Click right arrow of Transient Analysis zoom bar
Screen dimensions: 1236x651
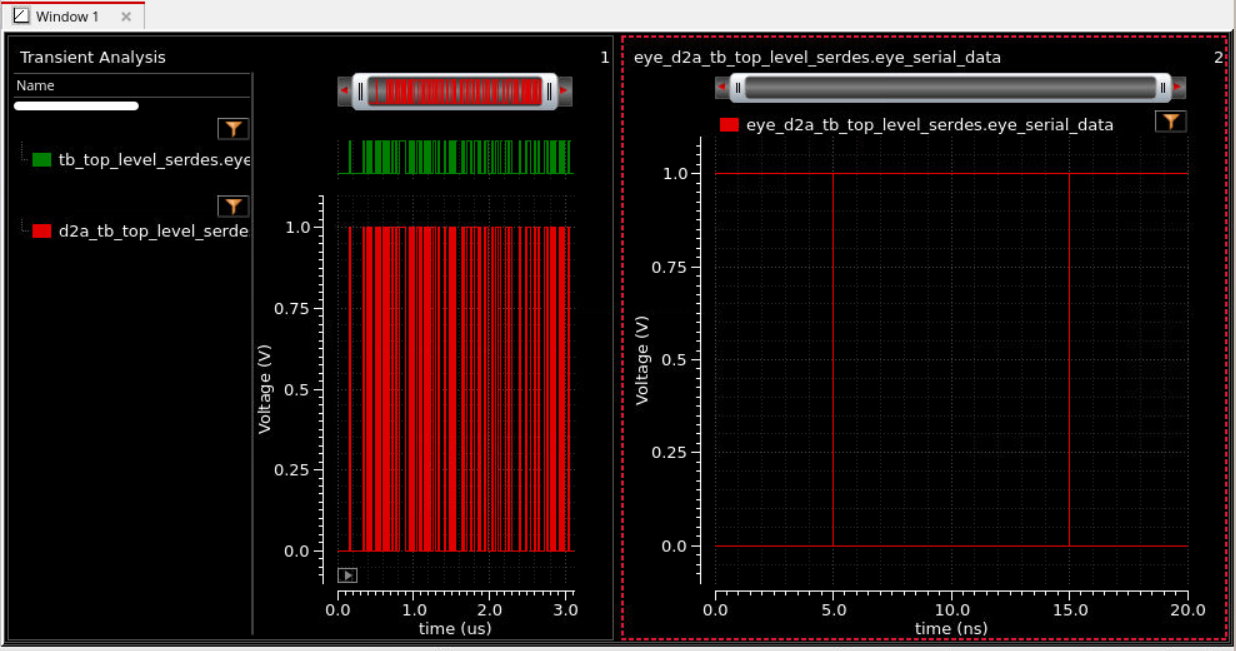564,91
